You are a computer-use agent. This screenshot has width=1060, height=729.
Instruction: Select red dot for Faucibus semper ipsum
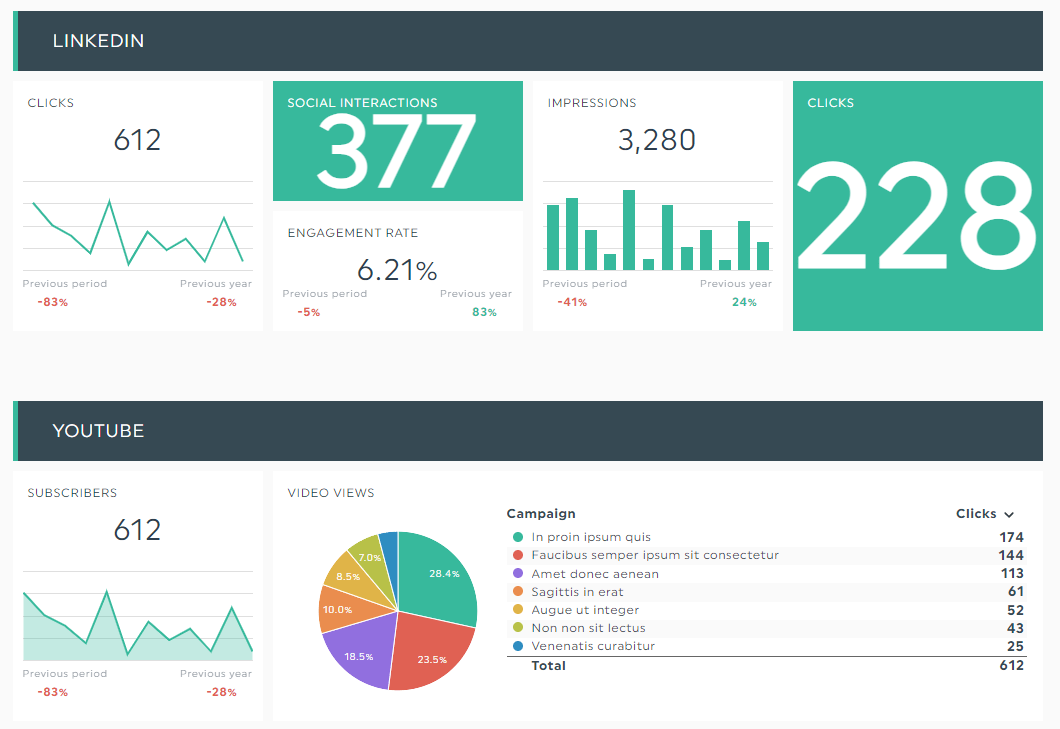tap(518, 555)
